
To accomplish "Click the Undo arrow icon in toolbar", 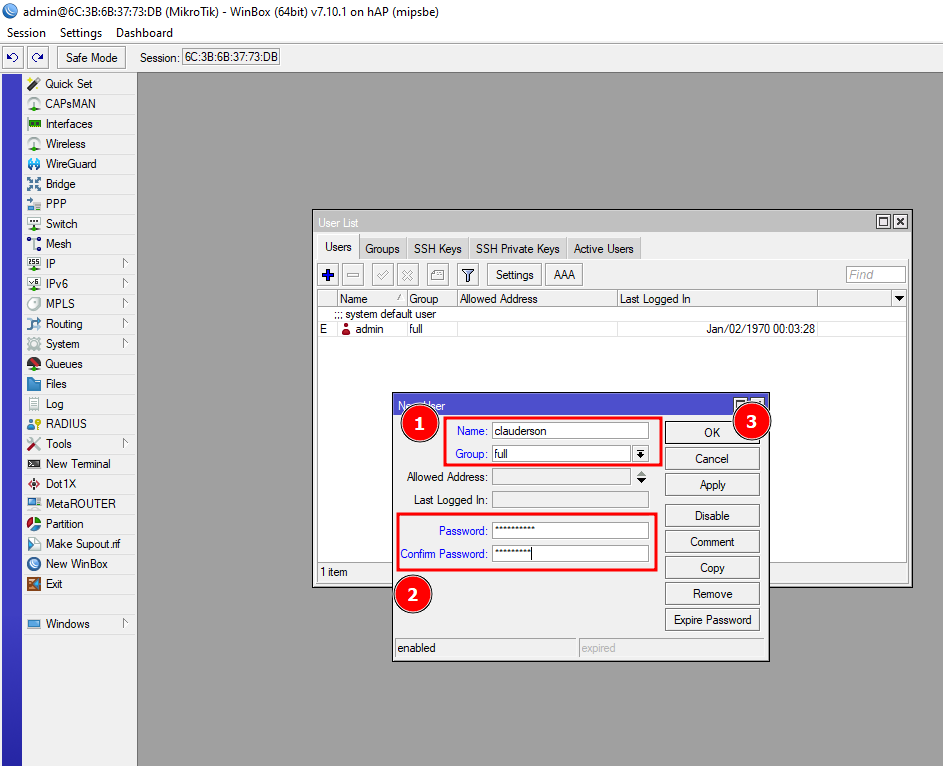I will pos(13,58).
